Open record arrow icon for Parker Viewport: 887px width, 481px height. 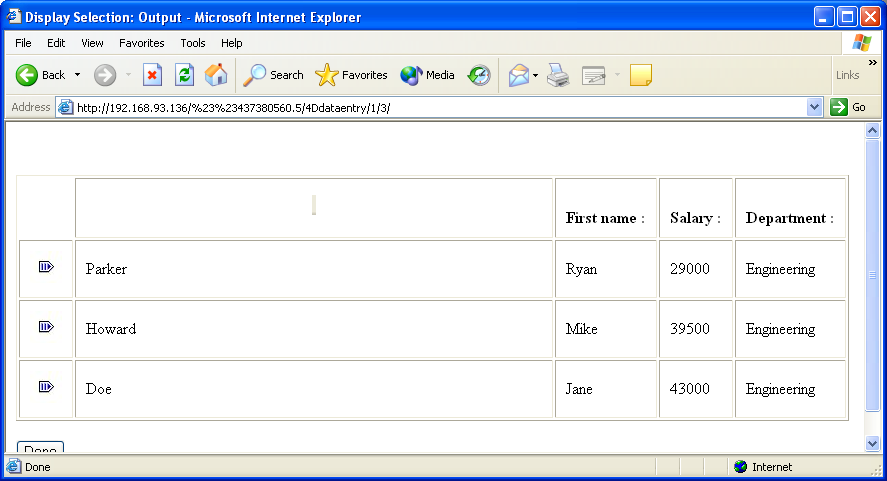click(x=46, y=267)
